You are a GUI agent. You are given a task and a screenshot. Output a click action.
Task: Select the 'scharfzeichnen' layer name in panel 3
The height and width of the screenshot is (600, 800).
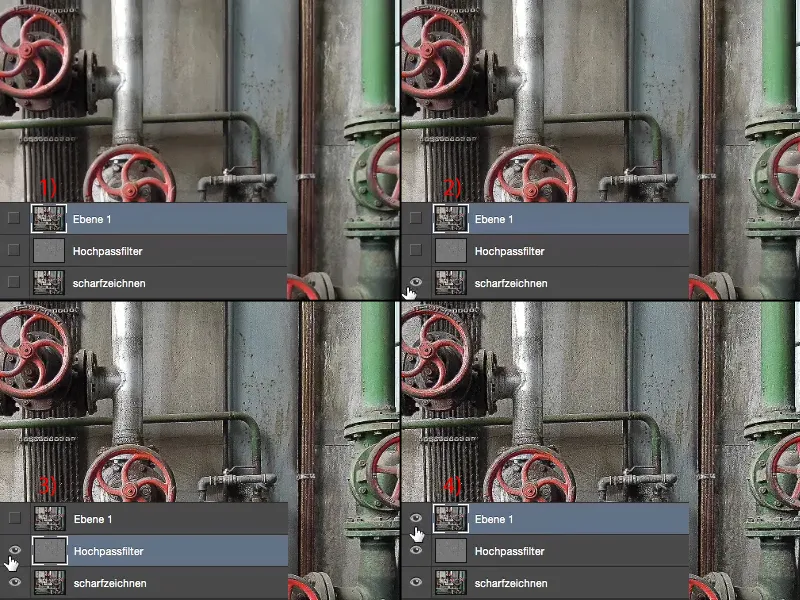click(110, 583)
